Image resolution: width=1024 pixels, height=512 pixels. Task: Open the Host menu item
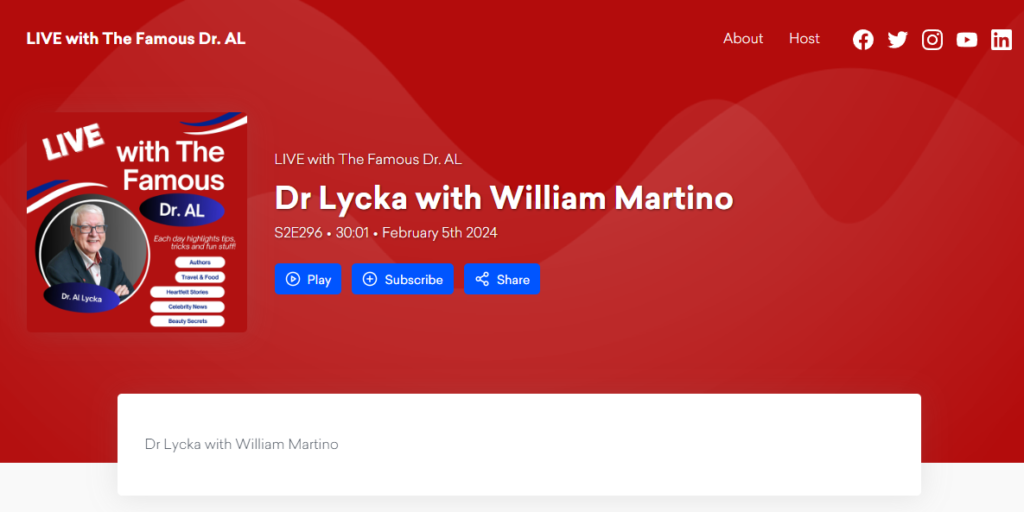pos(804,39)
